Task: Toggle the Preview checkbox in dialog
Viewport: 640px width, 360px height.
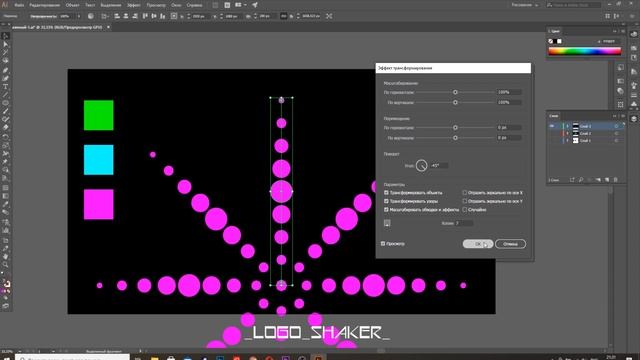Action: pos(383,244)
